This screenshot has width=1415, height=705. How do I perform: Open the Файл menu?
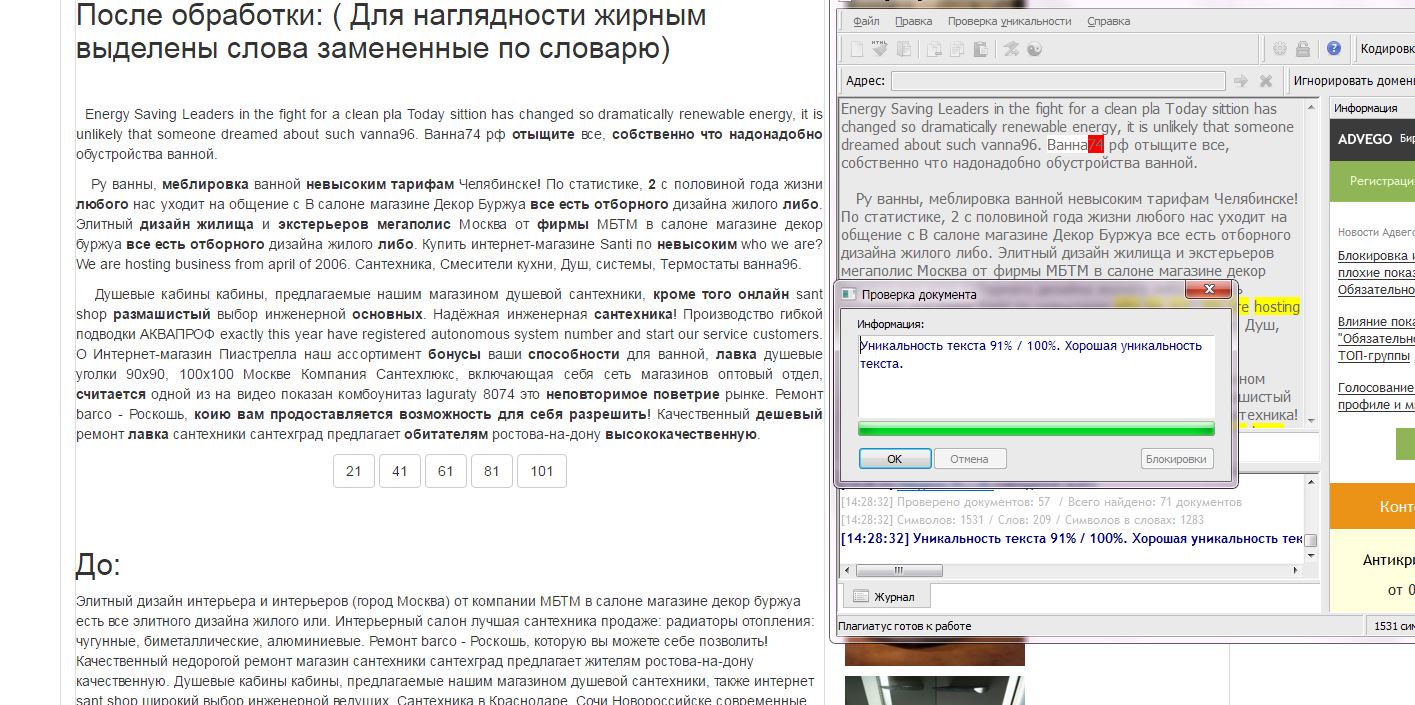click(x=866, y=21)
